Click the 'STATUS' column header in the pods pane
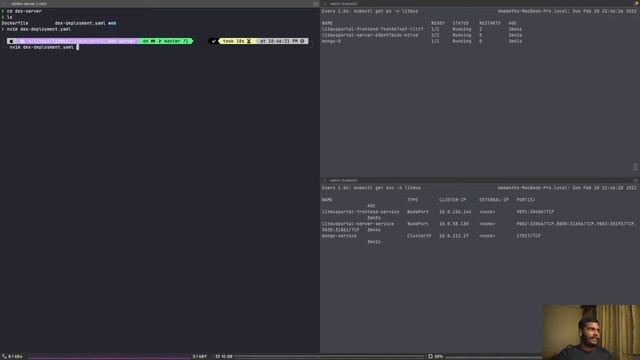640x360 pixels. click(x=460, y=23)
